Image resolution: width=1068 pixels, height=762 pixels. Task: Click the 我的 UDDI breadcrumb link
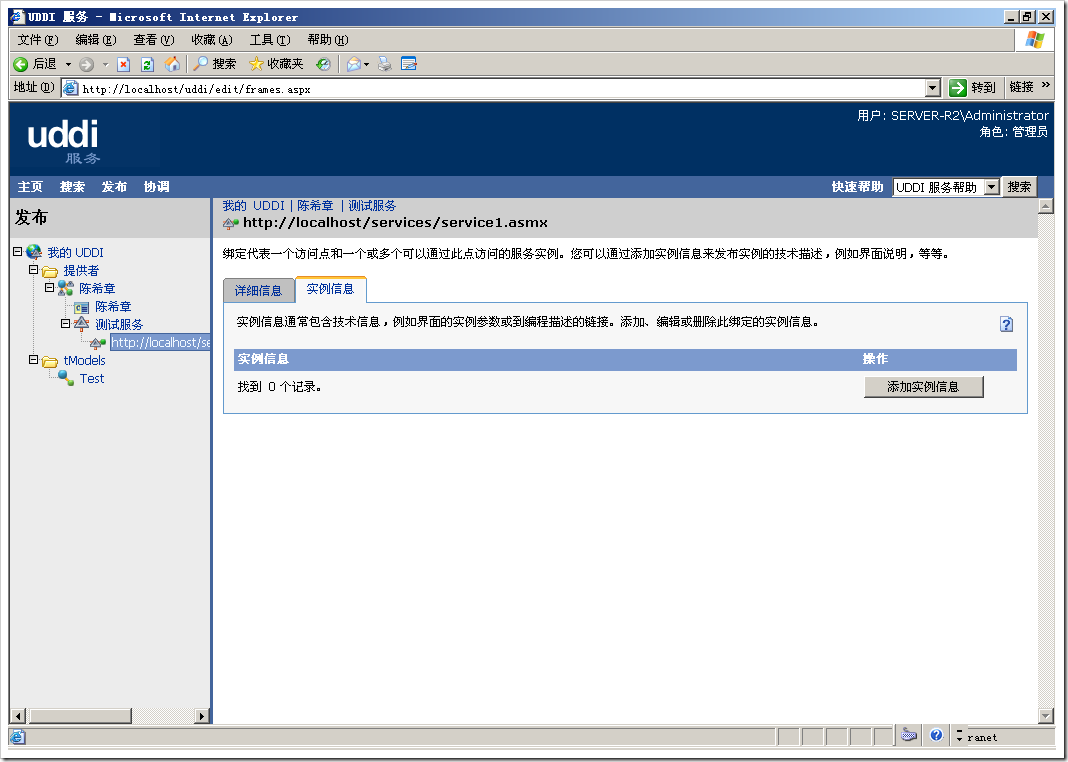pos(253,206)
